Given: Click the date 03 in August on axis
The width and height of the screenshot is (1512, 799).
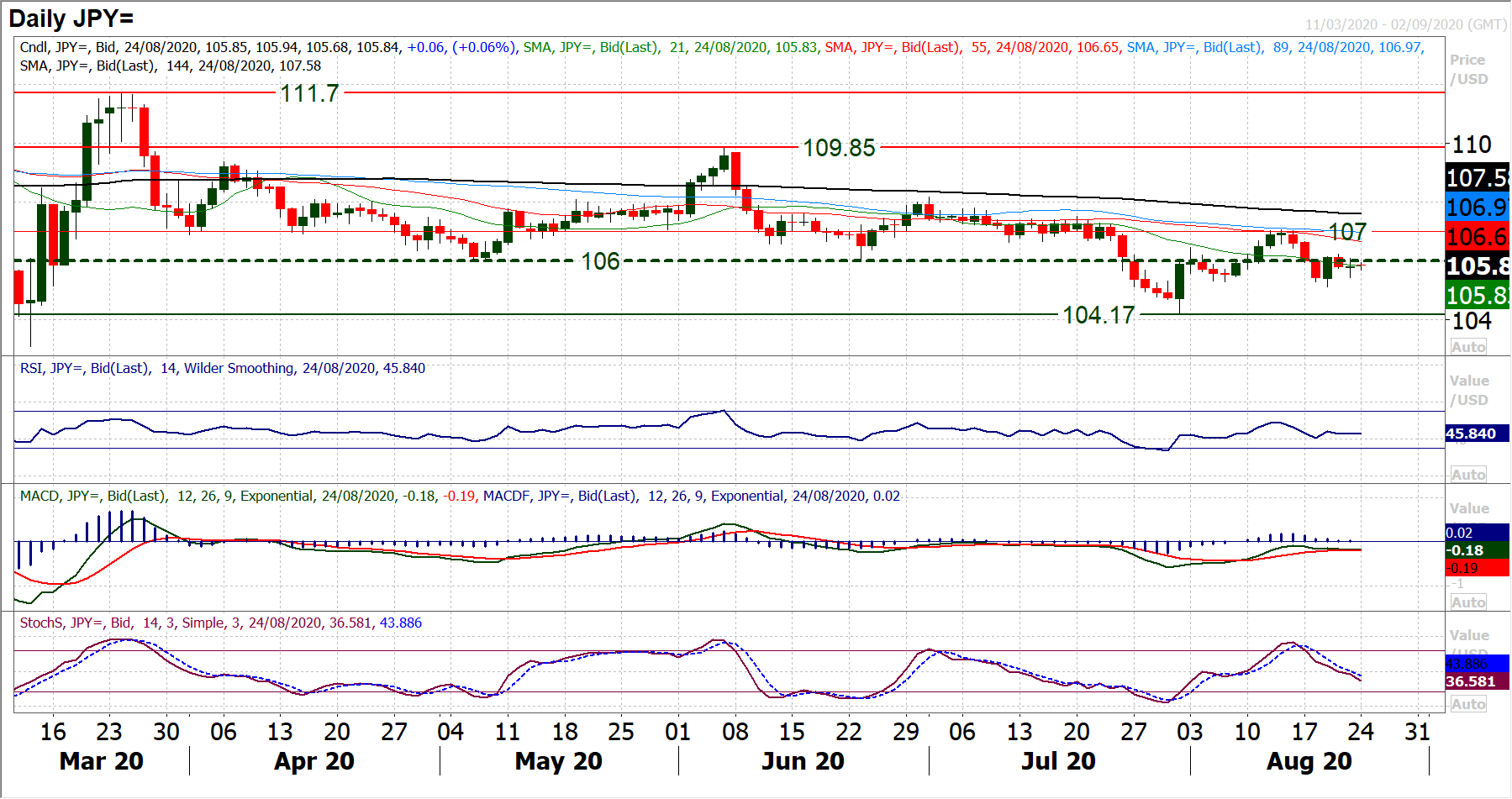Looking at the screenshot, I should point(1190,732).
